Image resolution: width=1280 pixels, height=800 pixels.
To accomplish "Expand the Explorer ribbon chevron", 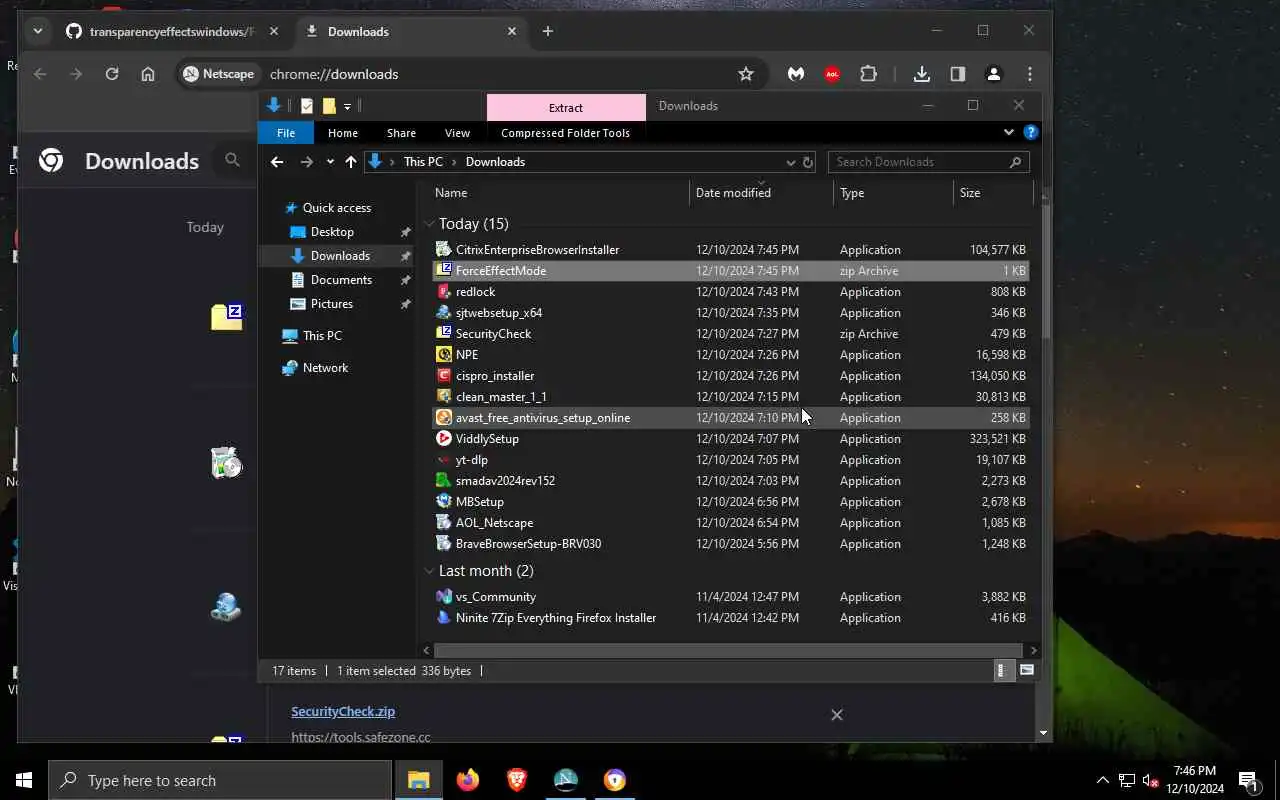I will click(x=1008, y=132).
